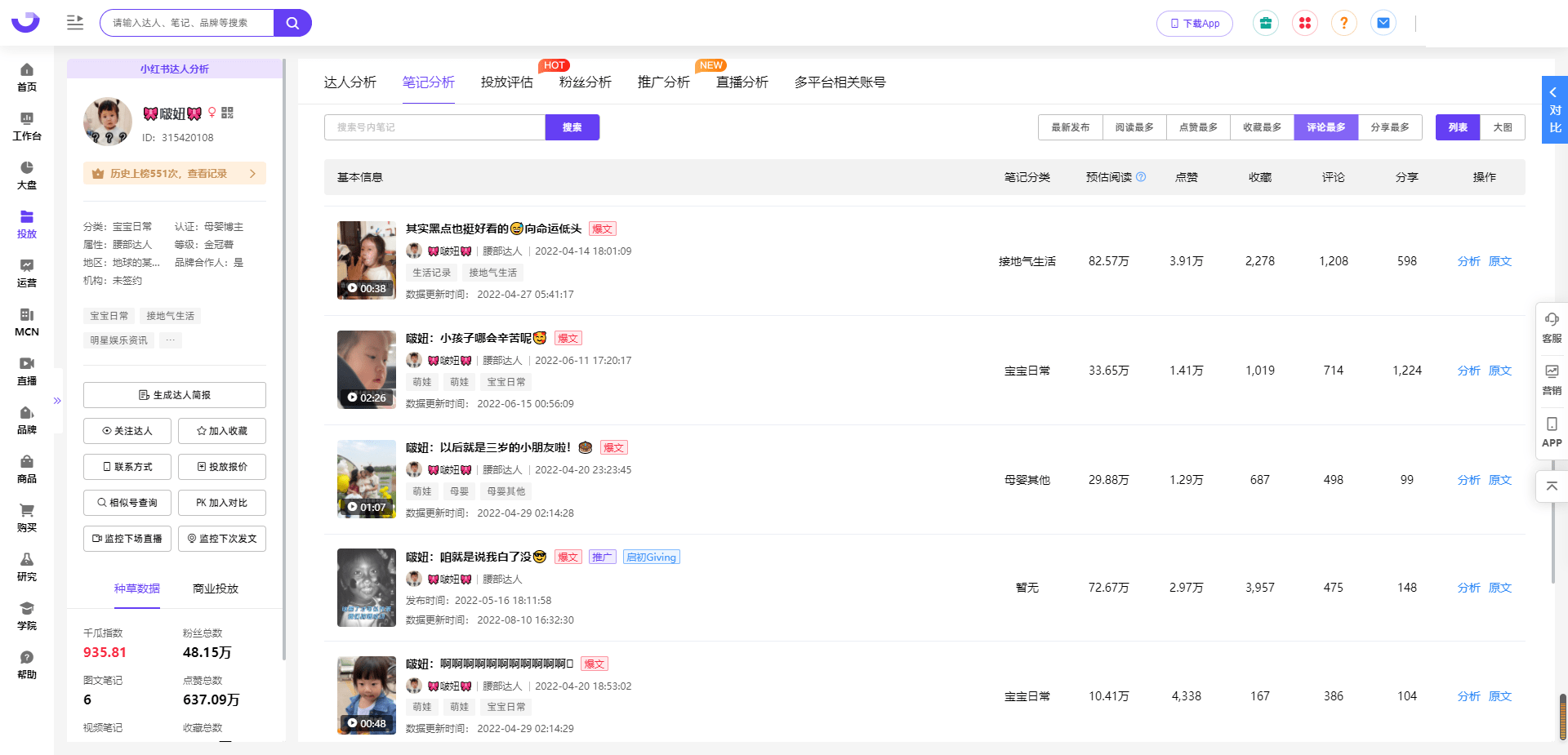Open APP floating panel icon

coord(1552,432)
